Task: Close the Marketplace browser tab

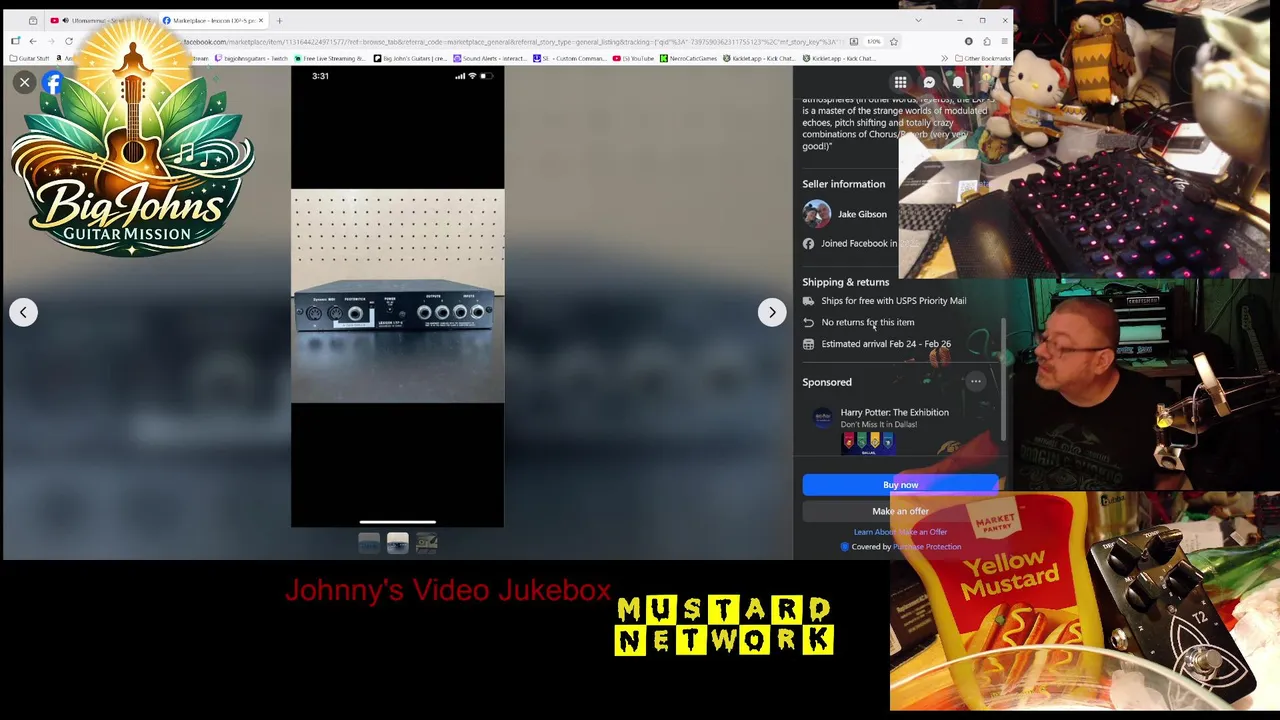Action: tap(261, 20)
